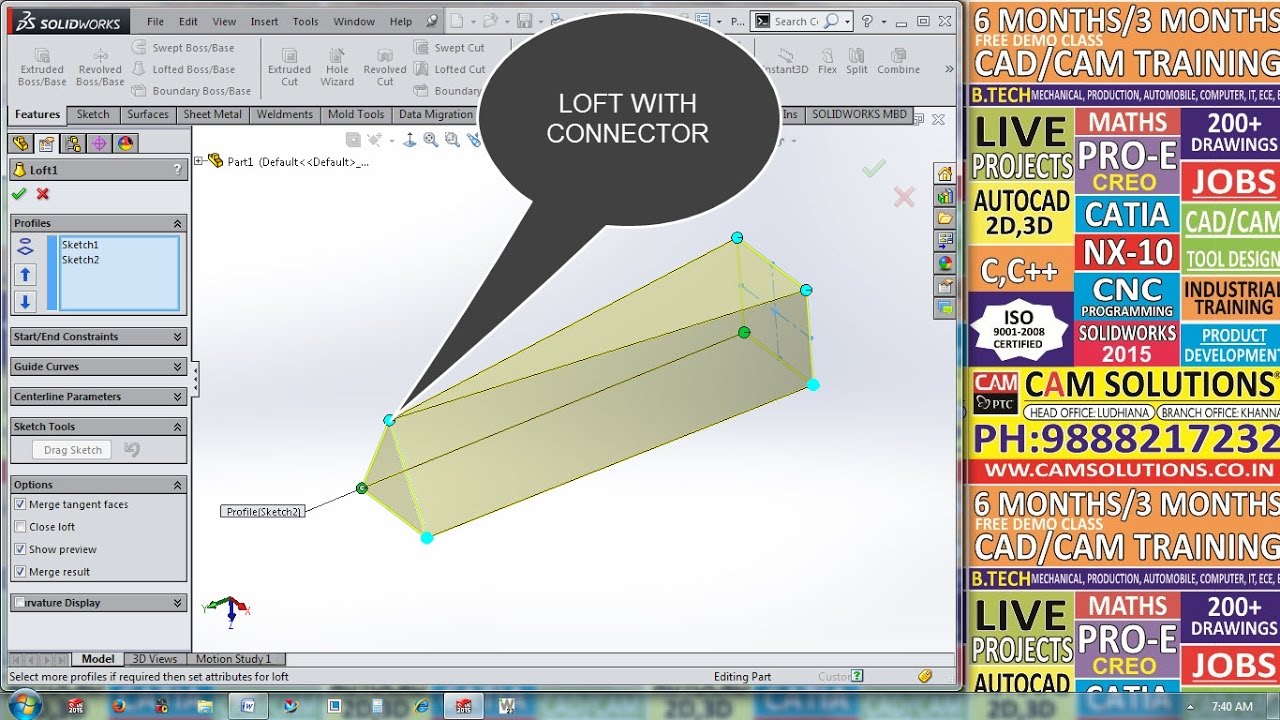Enable the Curvature Display checkbox
Image resolution: width=1280 pixels, height=720 pixels.
point(20,603)
